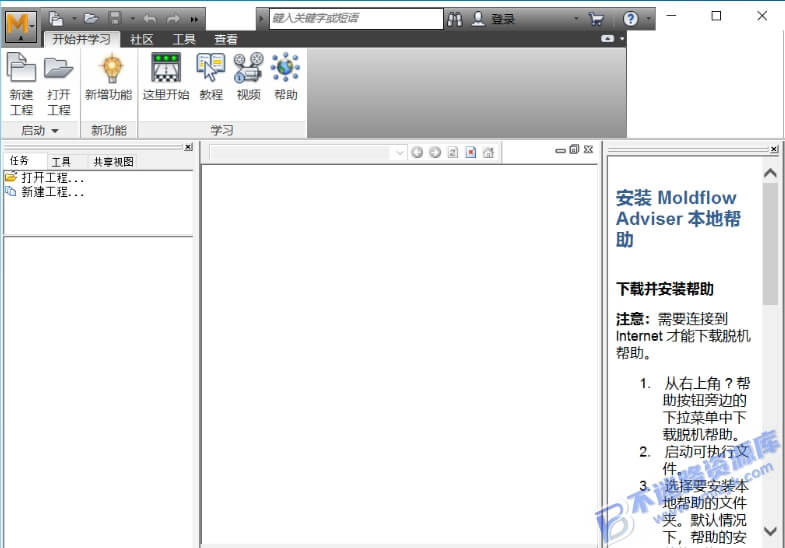Open the Moldflow application menu button

(x=21, y=27)
